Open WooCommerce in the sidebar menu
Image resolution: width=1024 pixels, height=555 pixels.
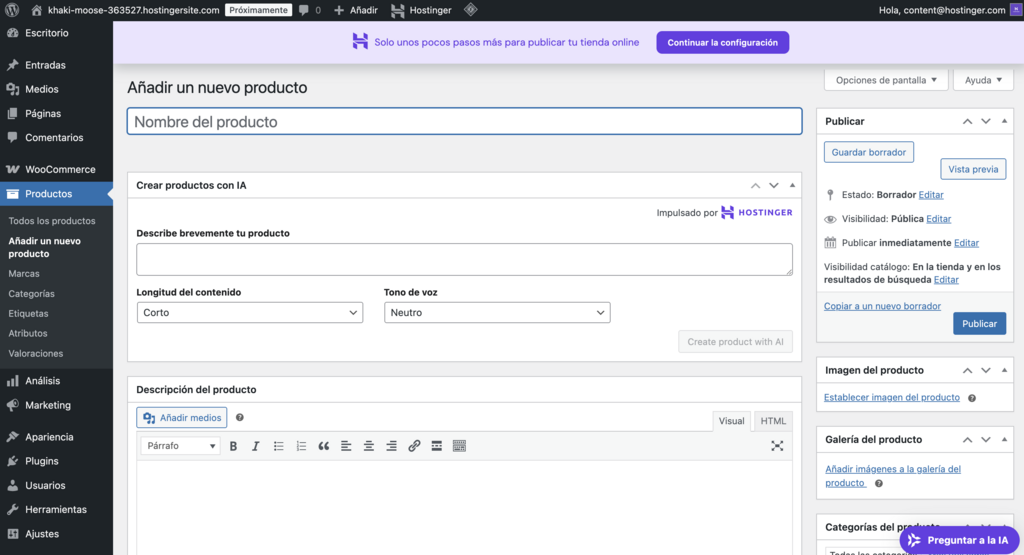tap(60, 170)
